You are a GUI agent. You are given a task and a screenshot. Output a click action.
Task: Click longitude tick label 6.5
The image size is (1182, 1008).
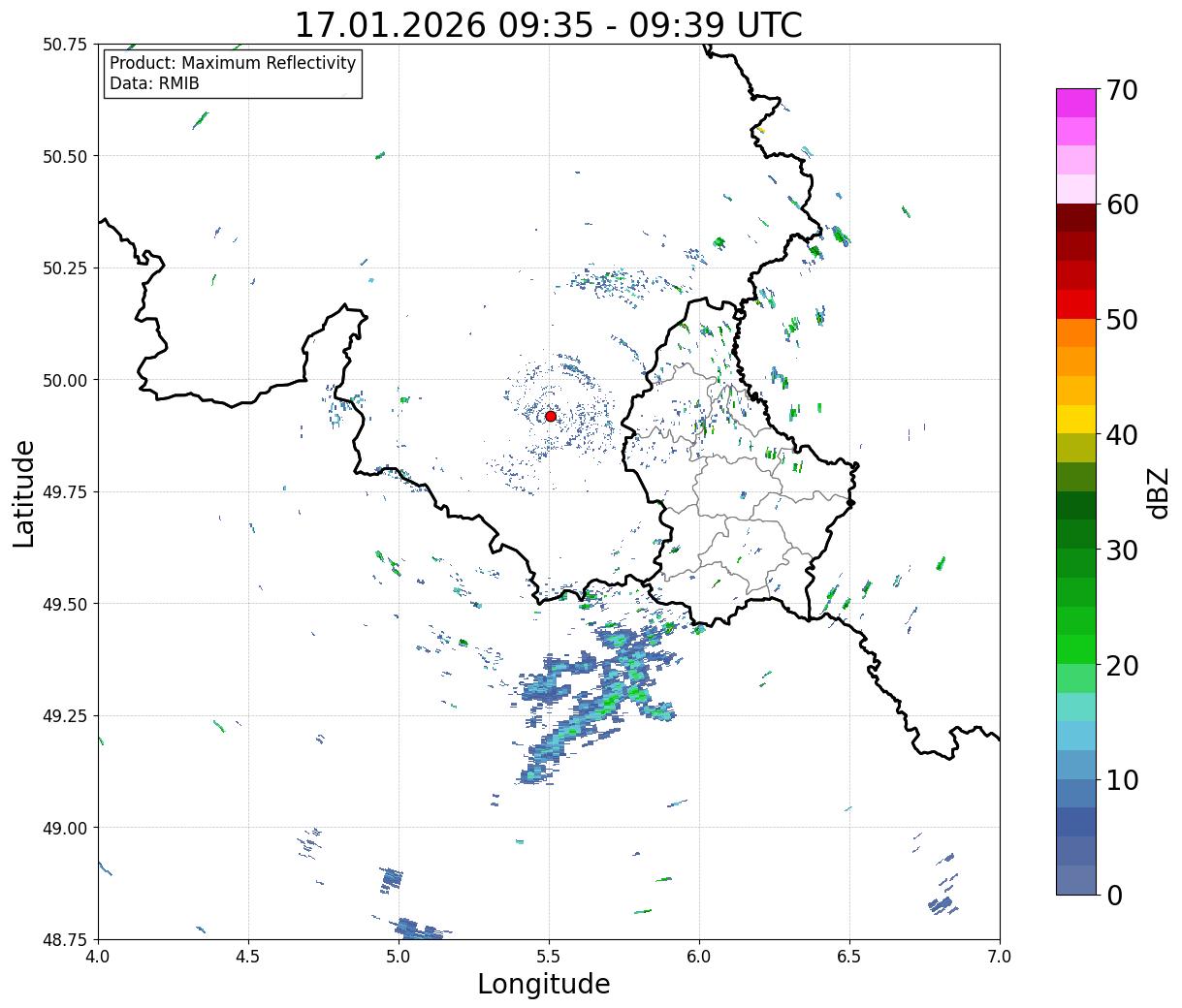pos(849,957)
